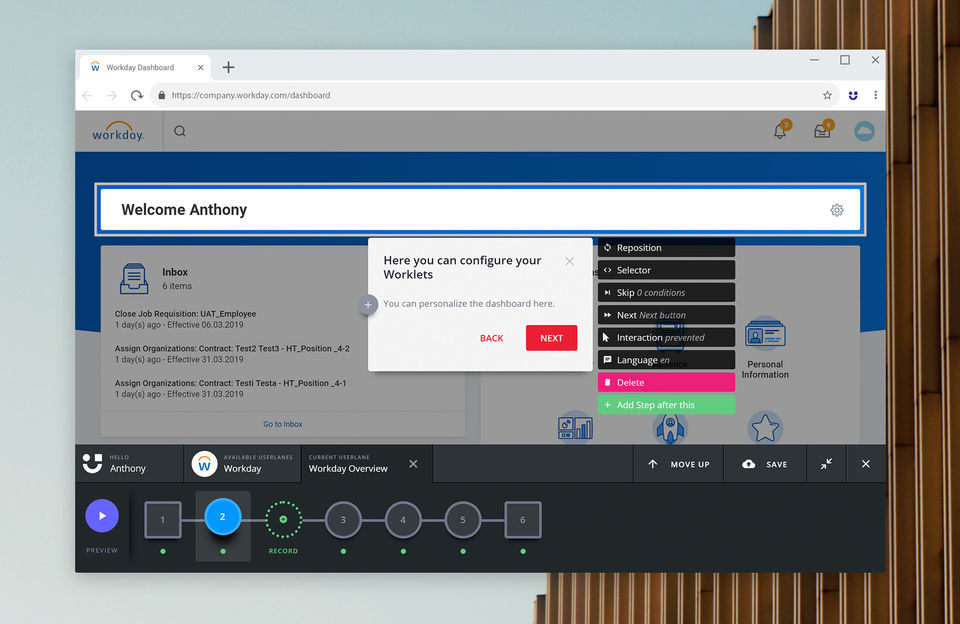Open Skip 0 conditions option
Viewport: 960px width, 624px height.
[x=666, y=293]
